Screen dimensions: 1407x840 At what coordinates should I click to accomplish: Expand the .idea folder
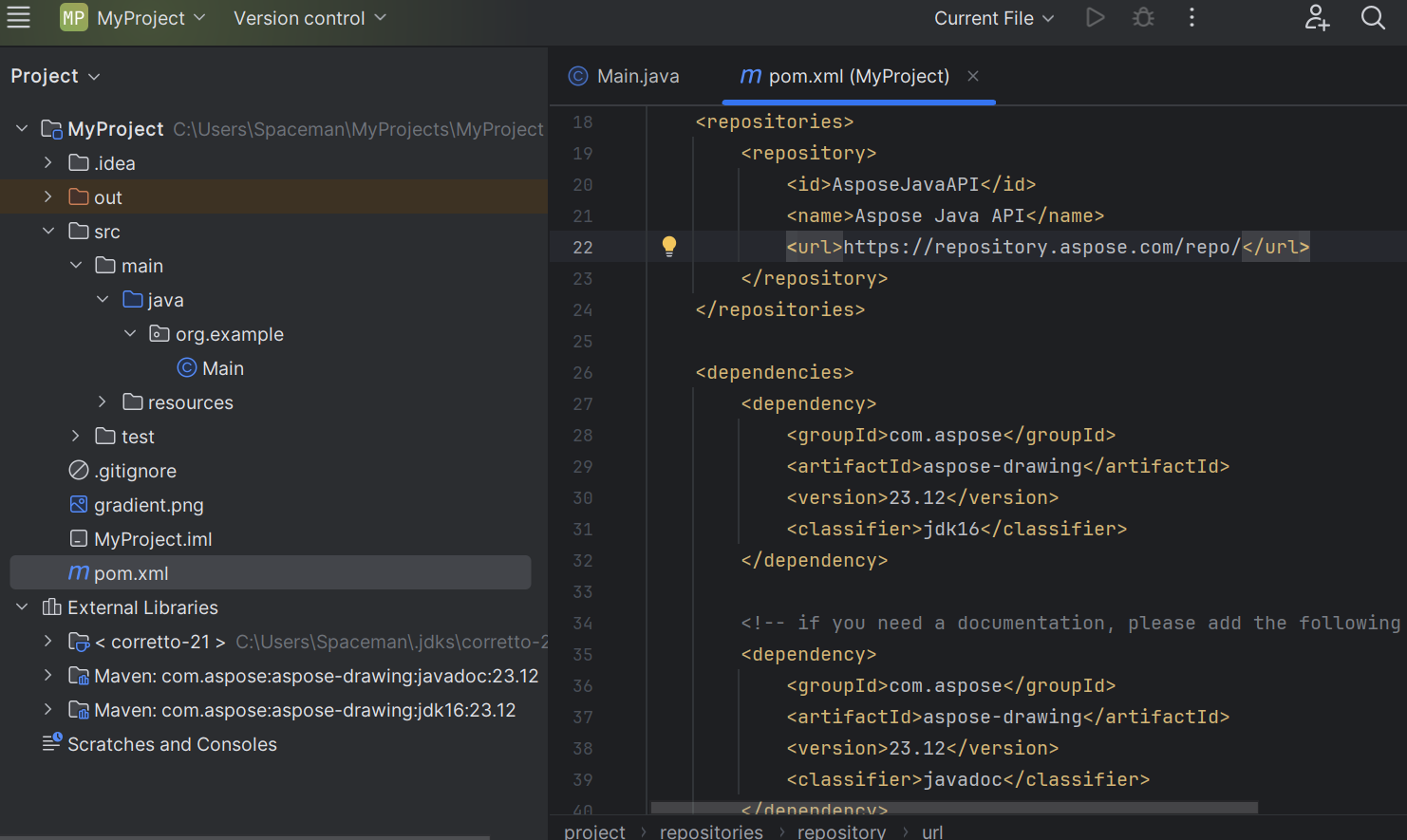coord(48,162)
